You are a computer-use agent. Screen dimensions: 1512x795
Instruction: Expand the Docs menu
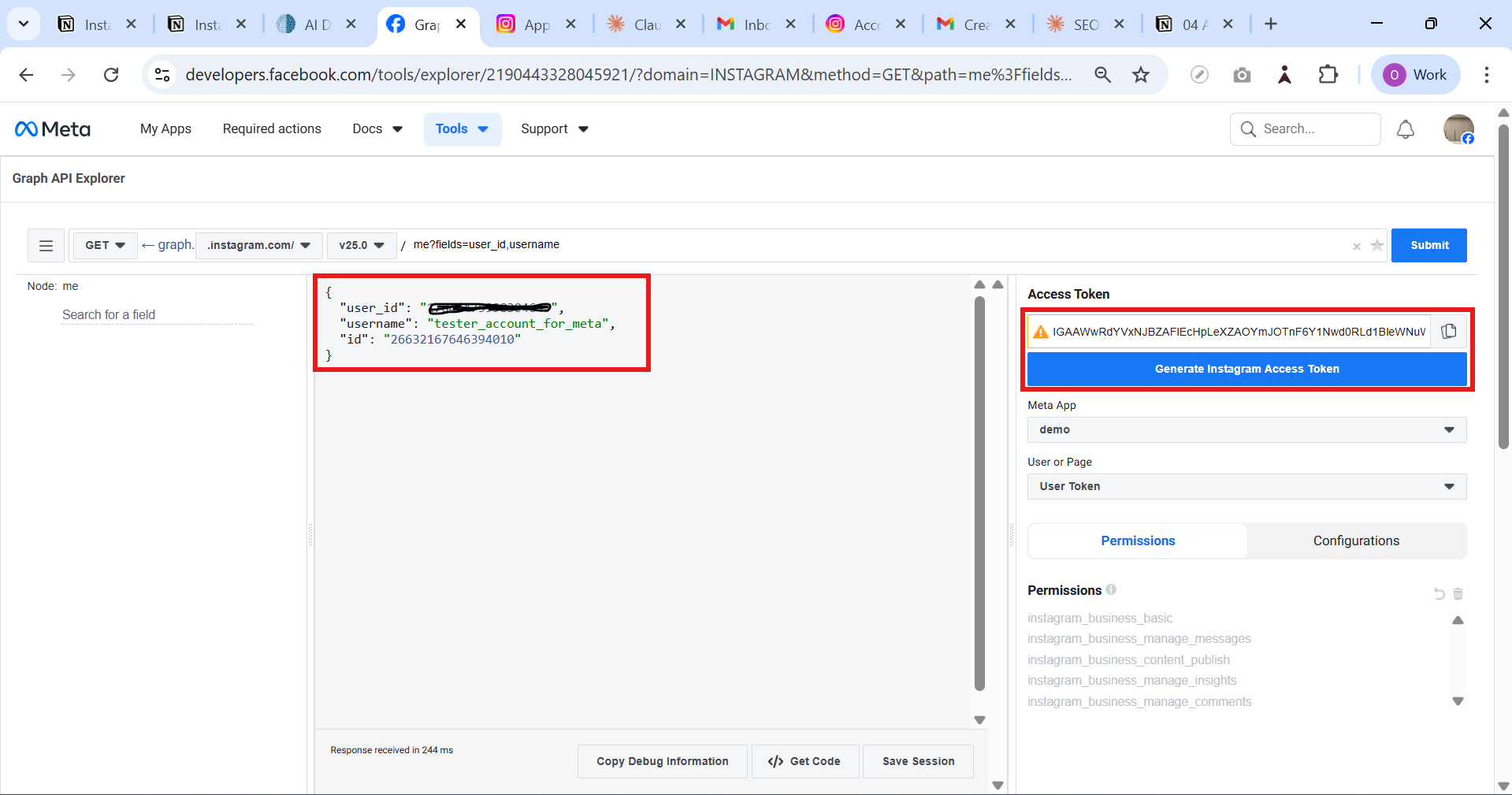377,129
